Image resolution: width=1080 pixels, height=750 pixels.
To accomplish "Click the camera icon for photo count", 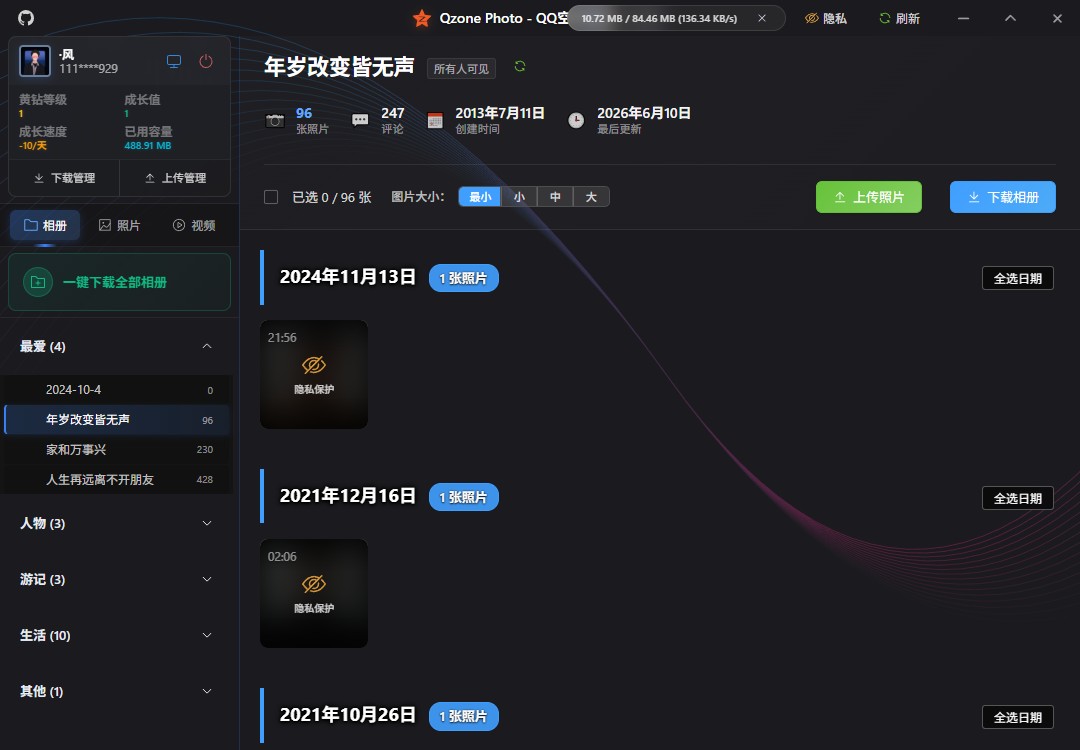I will 275,121.
